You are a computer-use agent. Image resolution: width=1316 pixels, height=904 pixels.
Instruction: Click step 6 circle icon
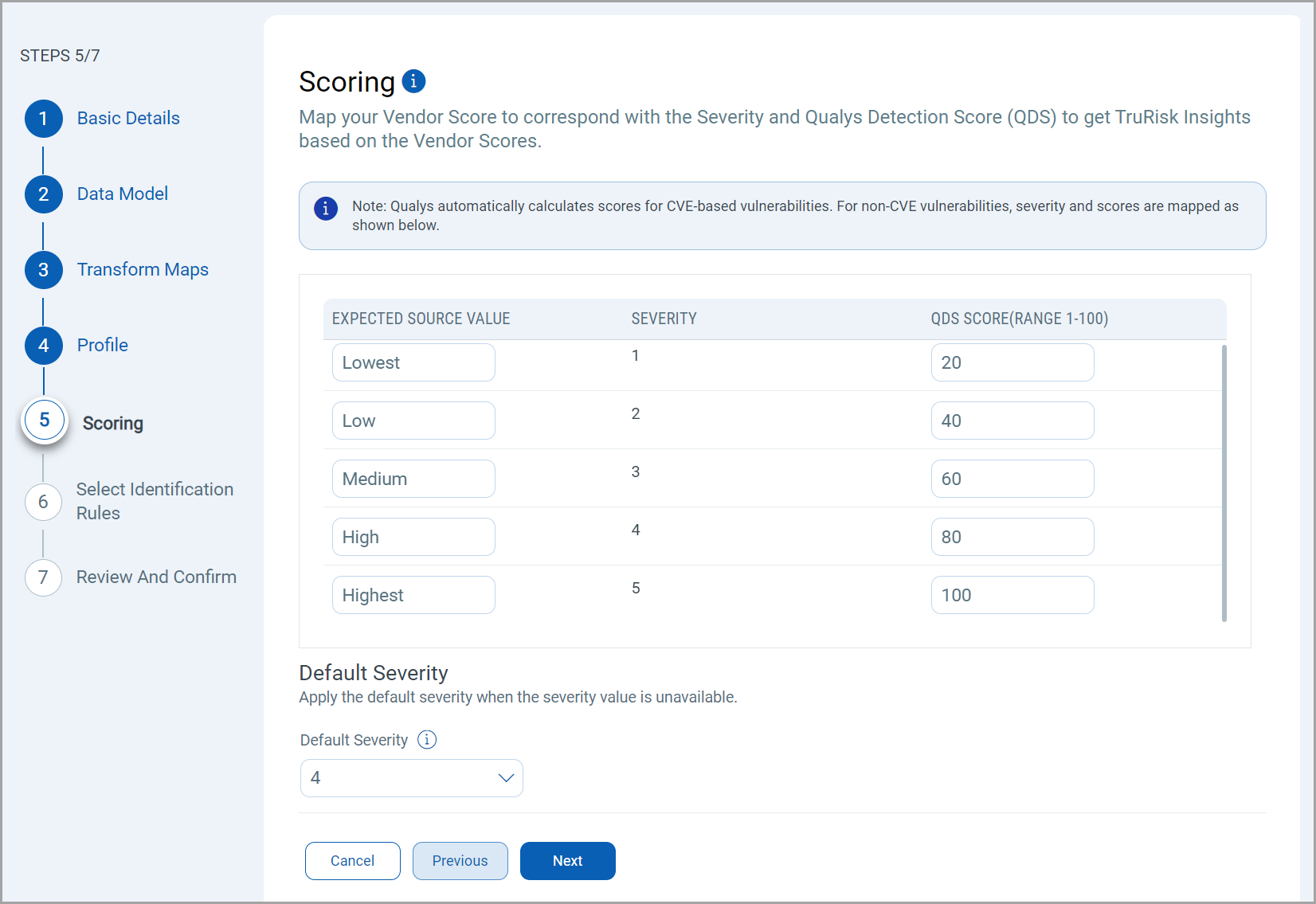pos(44,502)
